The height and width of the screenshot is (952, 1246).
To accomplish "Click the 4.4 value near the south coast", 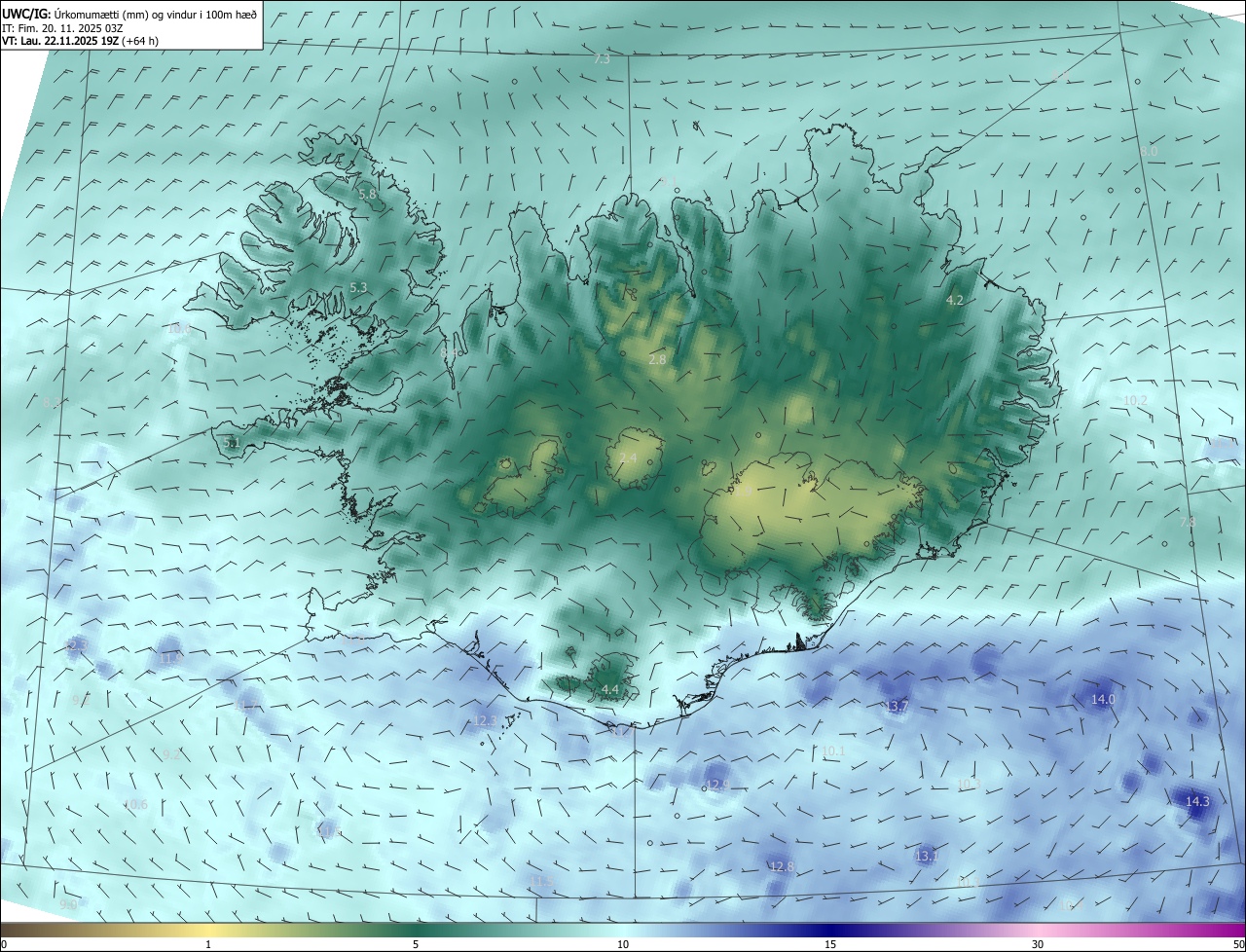I will point(610,690).
